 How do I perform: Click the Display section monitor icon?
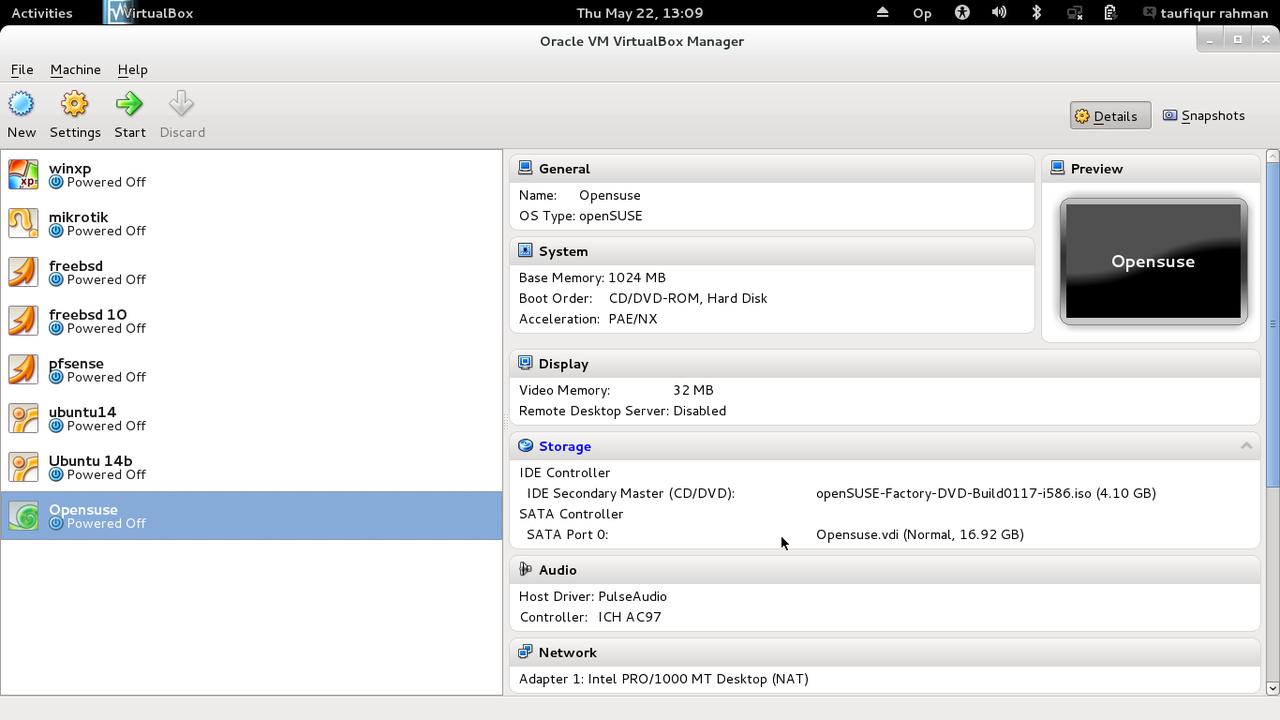click(x=525, y=363)
